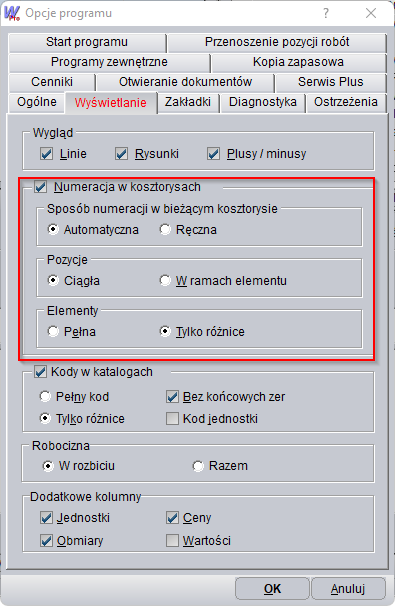Select Ciągła position numbering

(x=53, y=280)
